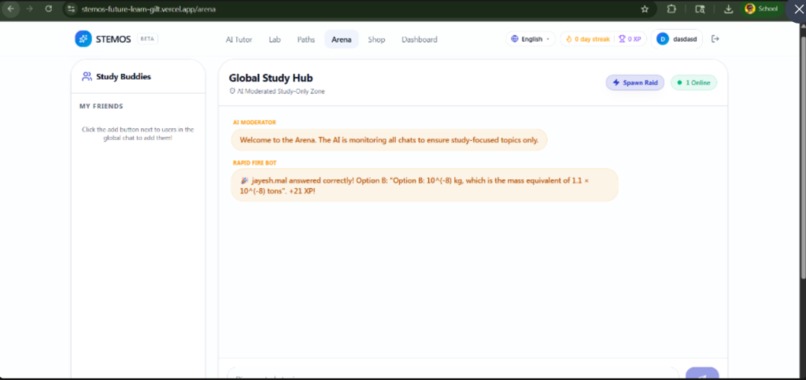Click the STEMOS logo icon
806x380 pixels.
[x=83, y=39]
